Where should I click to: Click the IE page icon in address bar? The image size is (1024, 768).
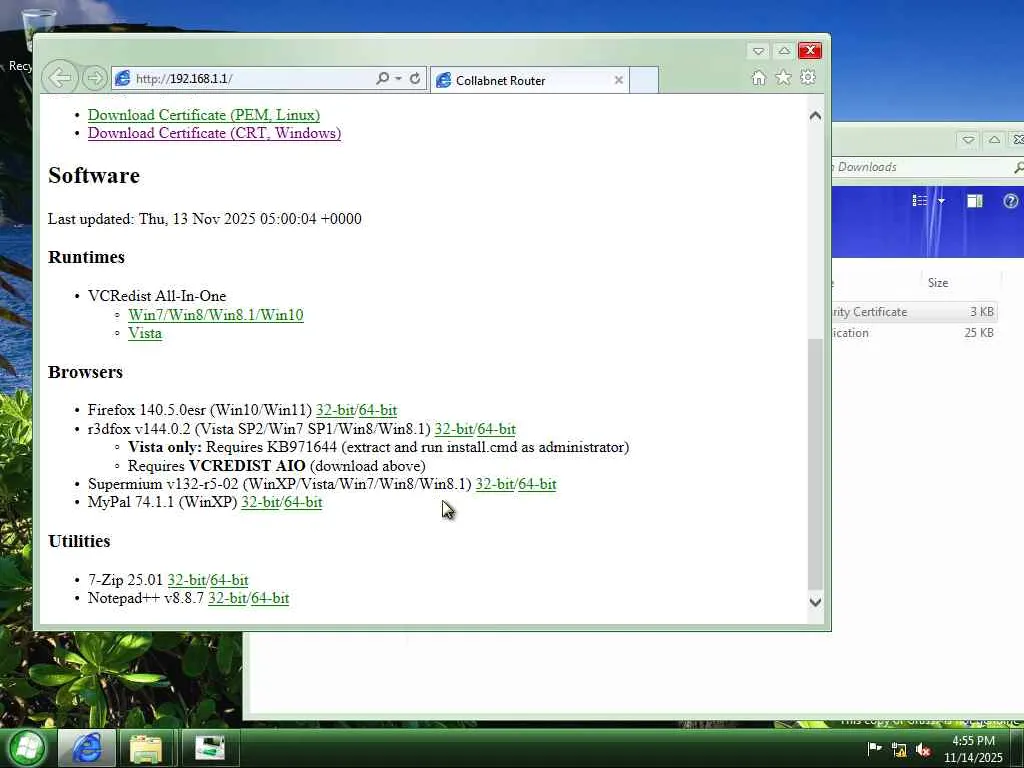[122, 78]
